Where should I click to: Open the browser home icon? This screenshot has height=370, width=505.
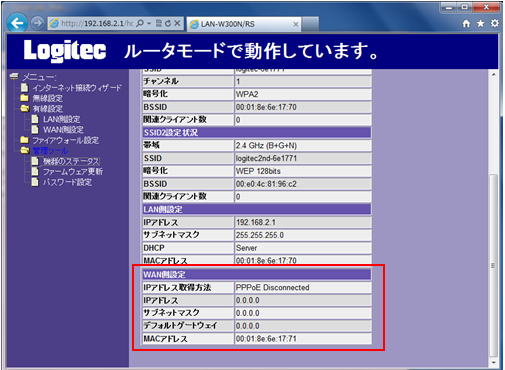click(466, 23)
